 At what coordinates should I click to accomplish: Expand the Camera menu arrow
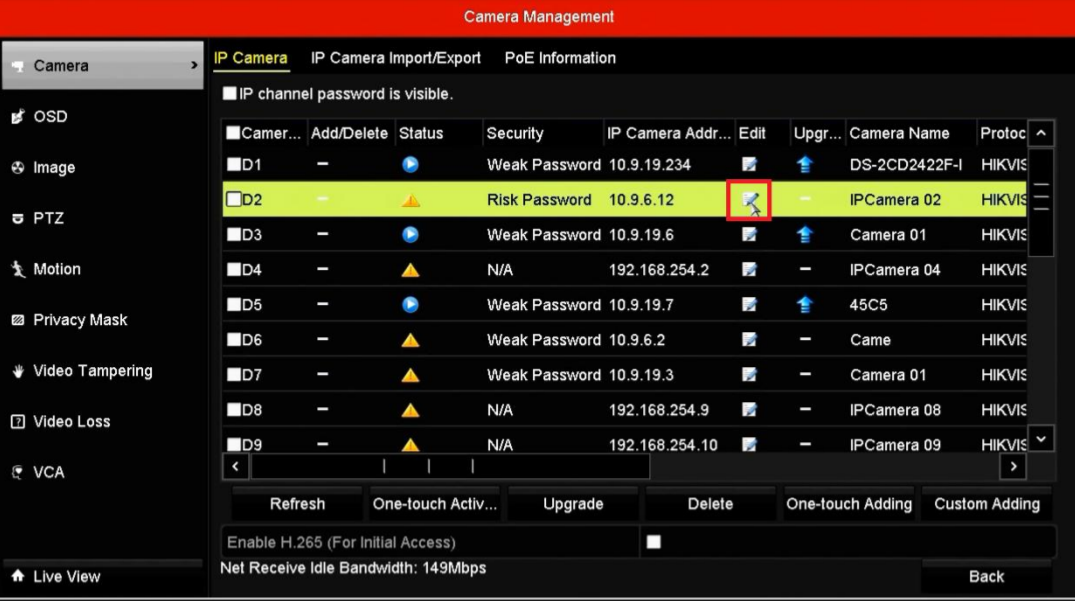coord(193,66)
